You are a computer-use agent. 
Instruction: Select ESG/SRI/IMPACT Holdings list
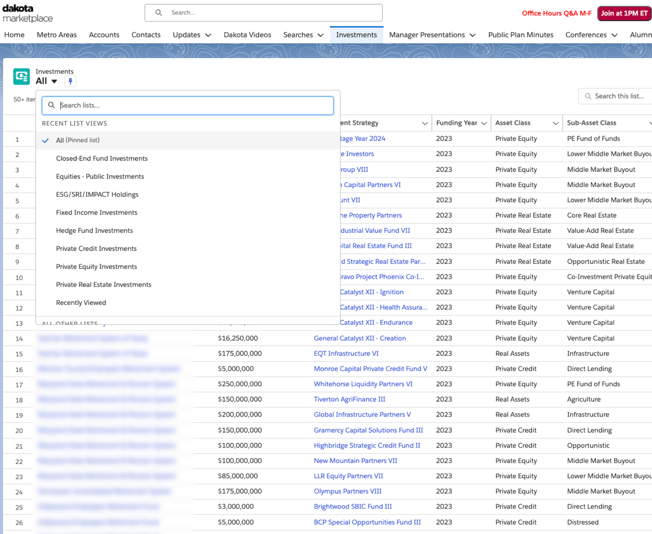pyautogui.click(x=97, y=194)
